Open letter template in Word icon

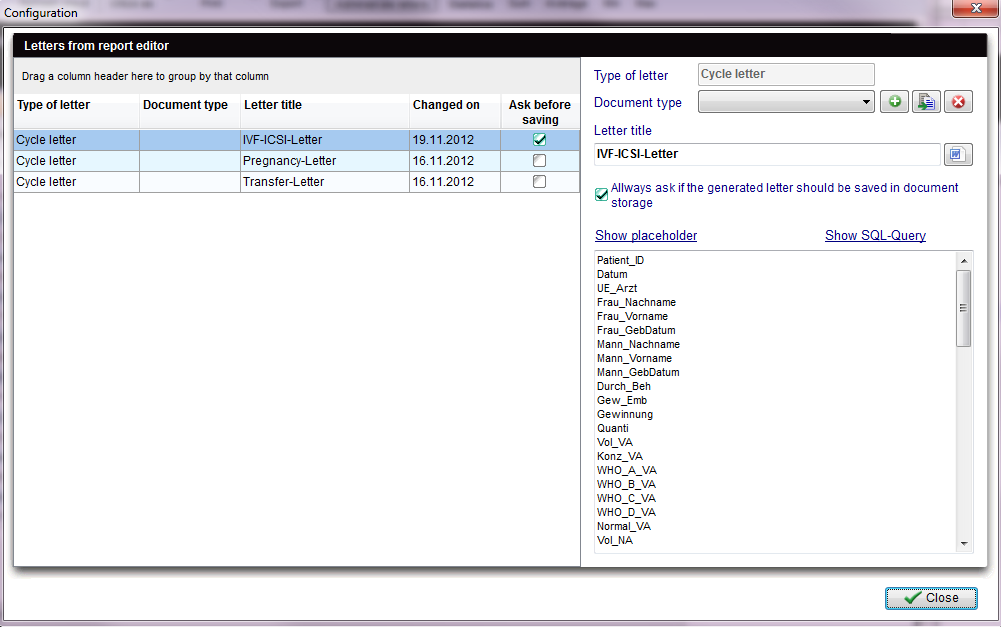click(958, 155)
